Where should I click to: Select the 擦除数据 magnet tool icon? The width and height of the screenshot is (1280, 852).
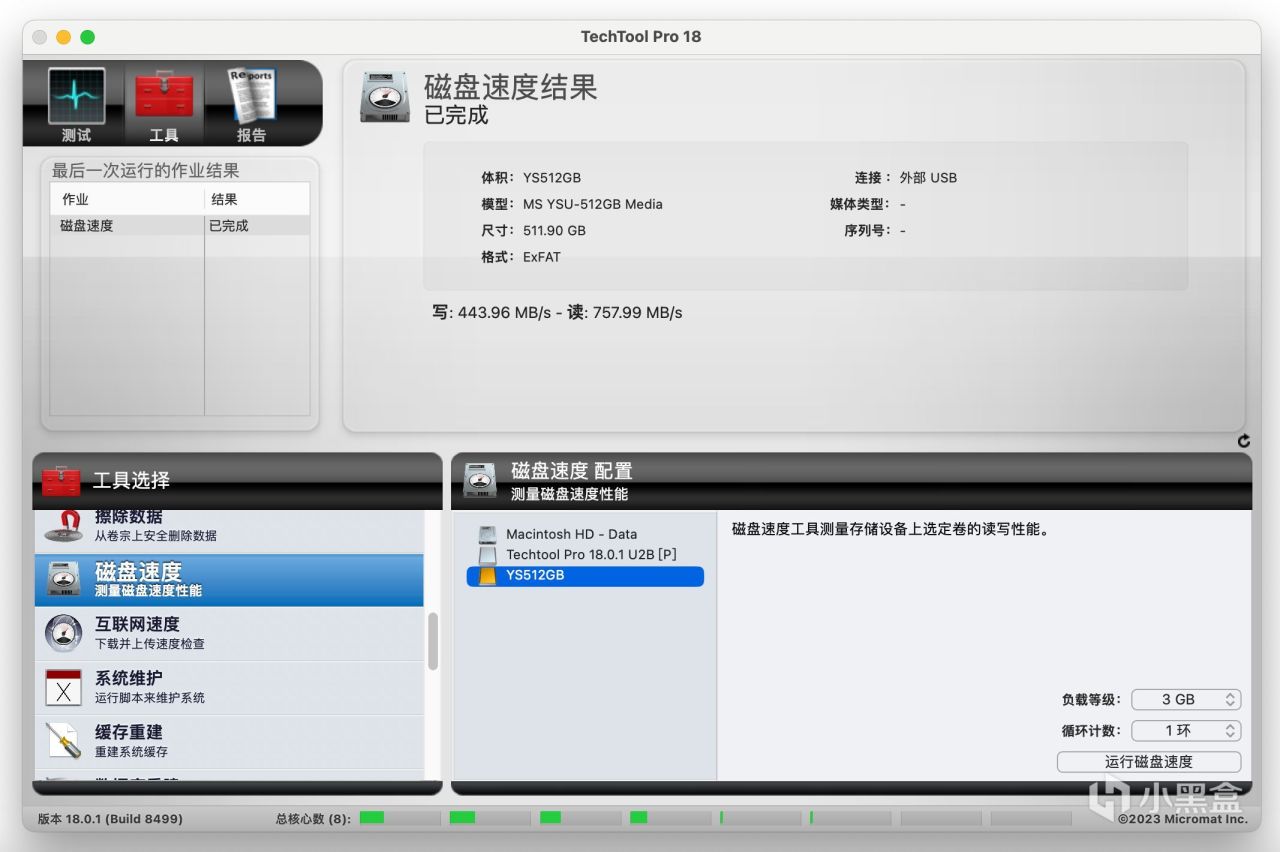coord(64,526)
